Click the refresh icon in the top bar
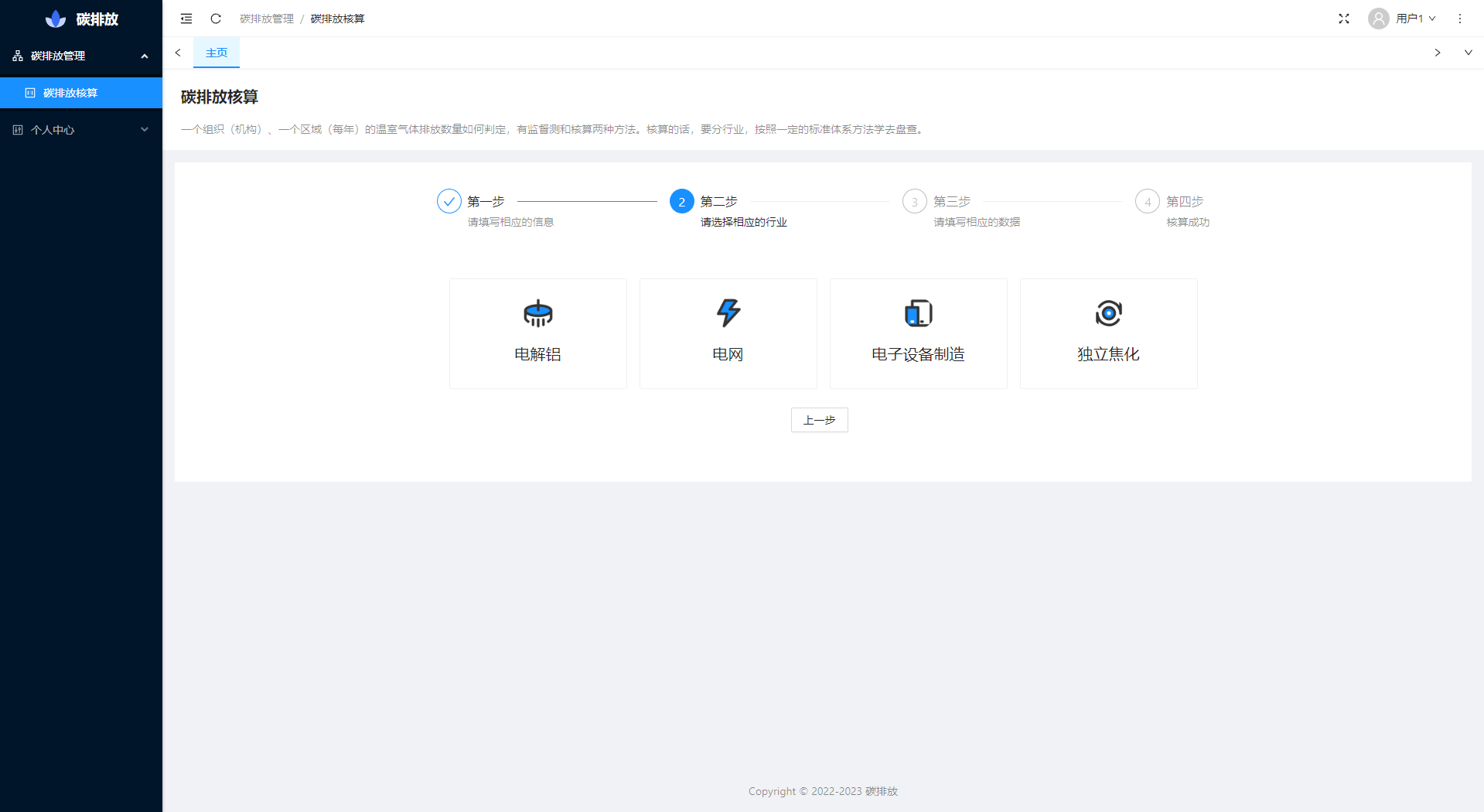 click(x=216, y=19)
